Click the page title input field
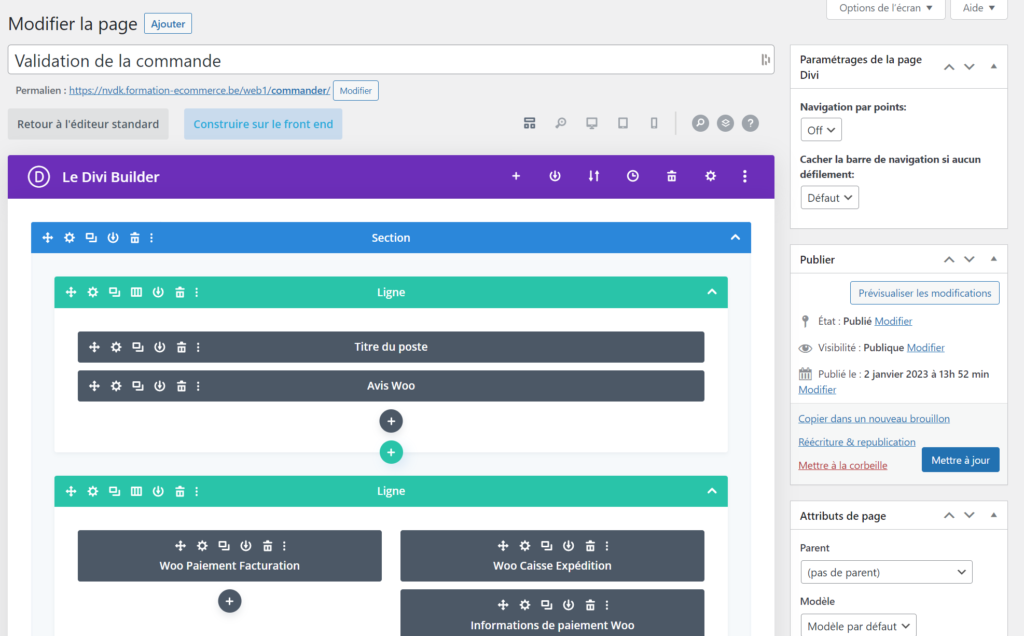The image size is (1024, 636). click(391, 60)
